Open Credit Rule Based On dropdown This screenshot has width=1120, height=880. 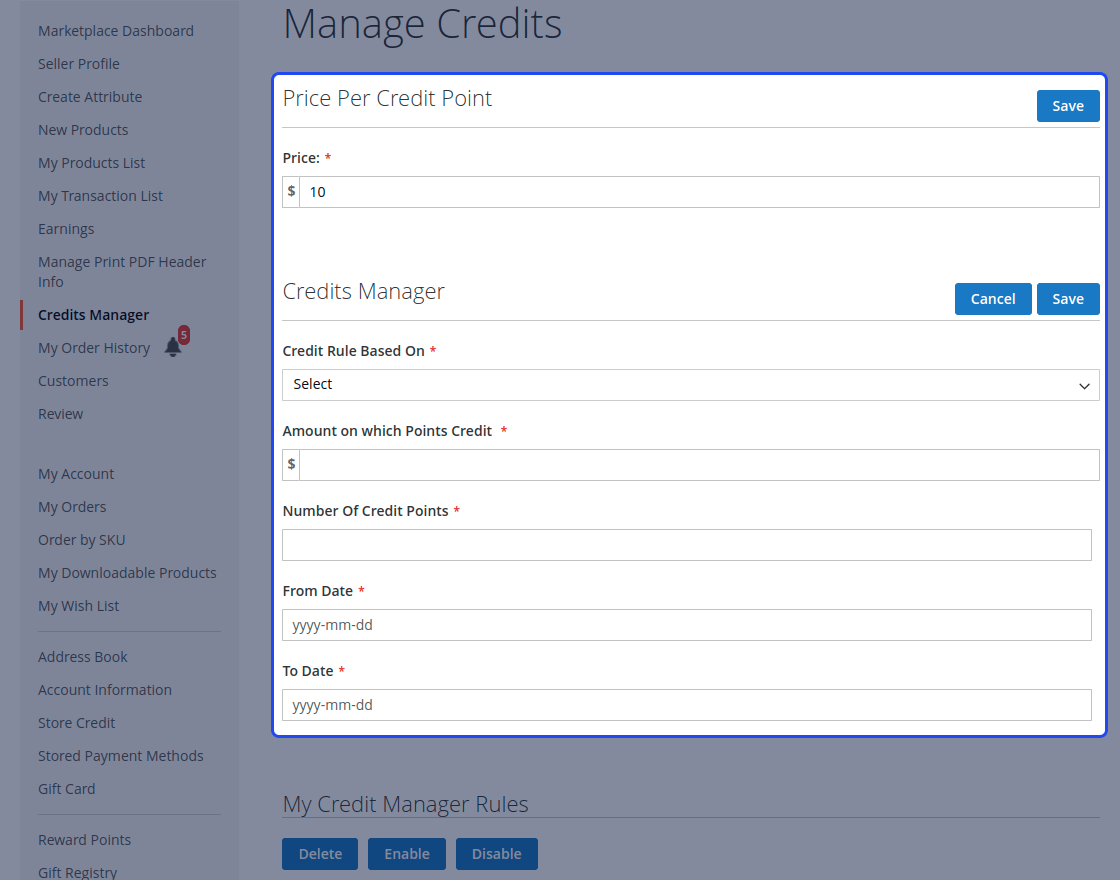pyautogui.click(x=691, y=385)
